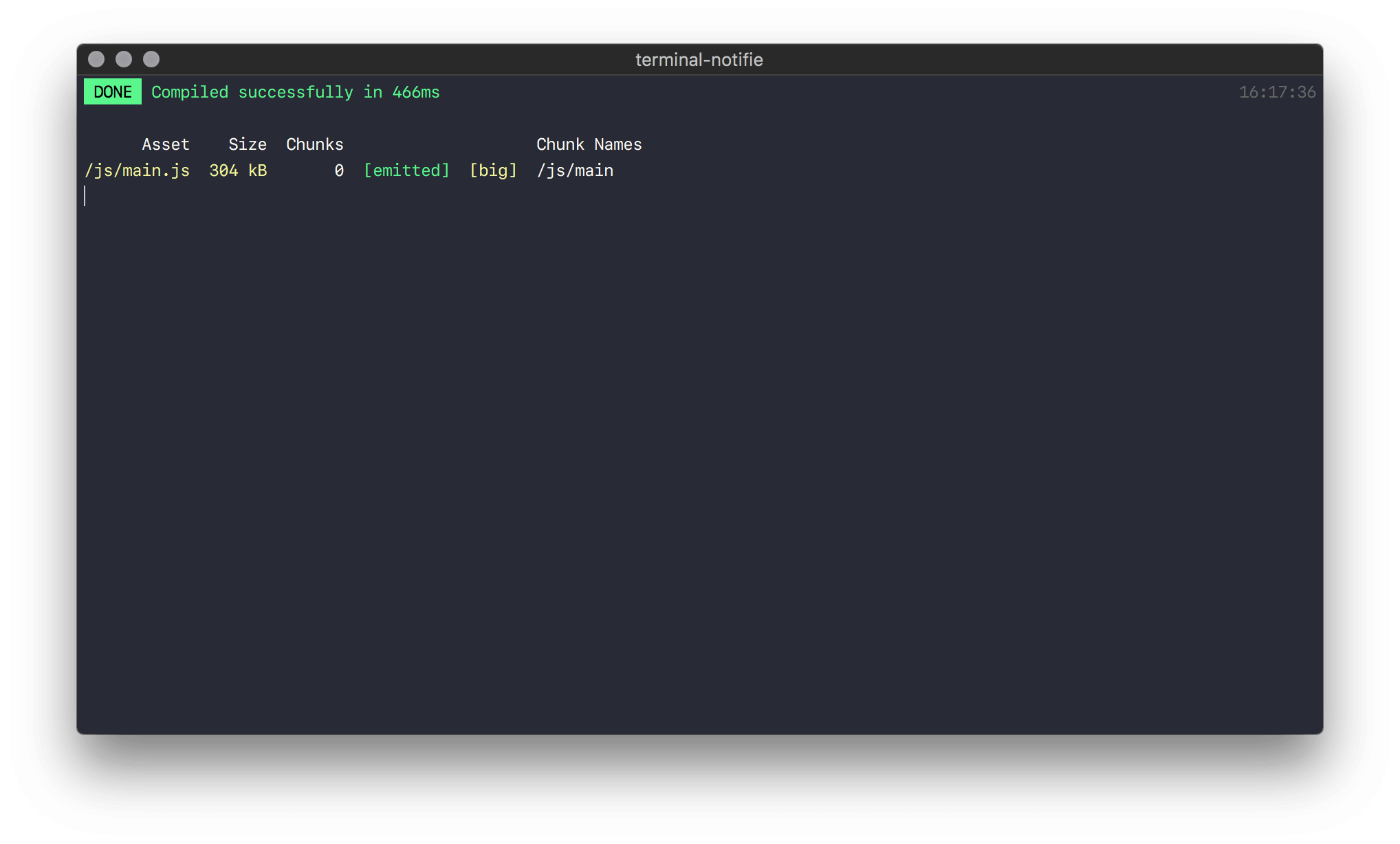Image resolution: width=1400 pixels, height=844 pixels.
Task: Click the chunk number 0
Action: click(339, 170)
